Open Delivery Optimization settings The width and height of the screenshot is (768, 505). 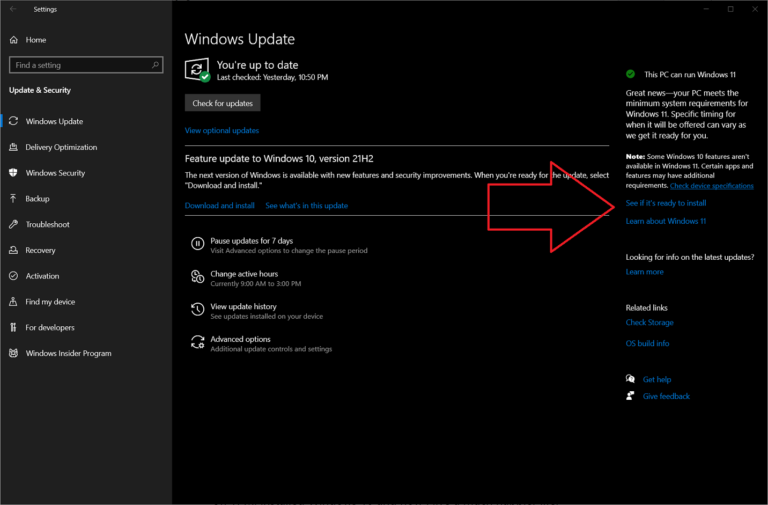tap(61, 147)
